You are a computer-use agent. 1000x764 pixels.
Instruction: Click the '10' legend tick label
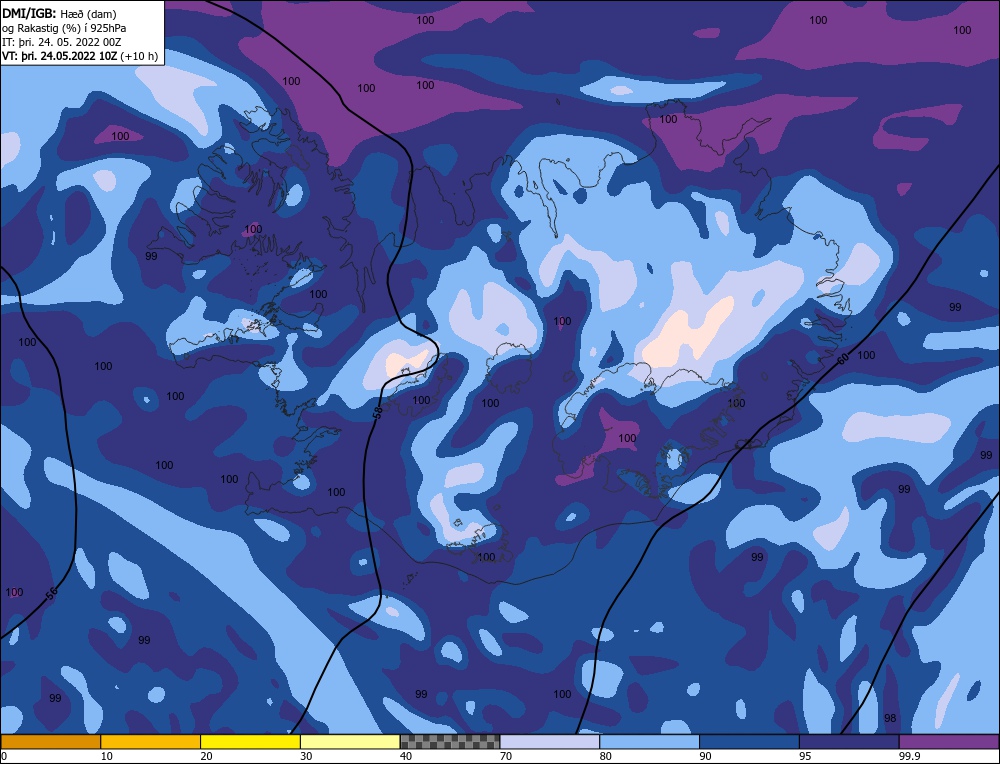(x=107, y=756)
